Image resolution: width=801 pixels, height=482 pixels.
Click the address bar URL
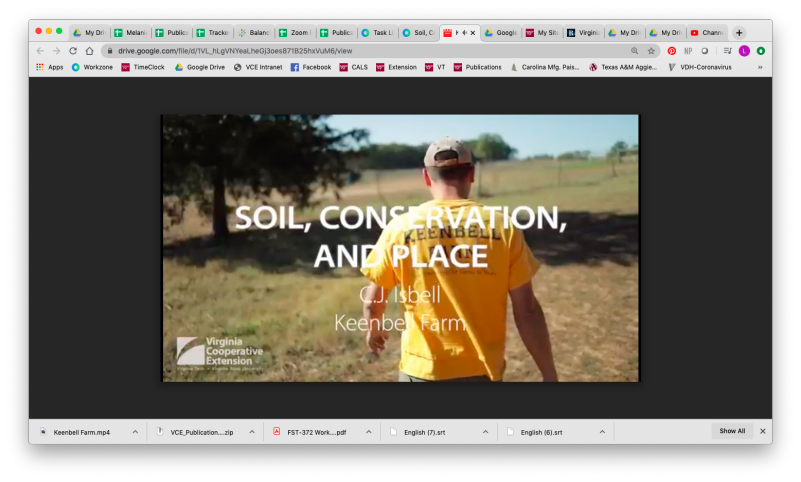tap(235, 51)
